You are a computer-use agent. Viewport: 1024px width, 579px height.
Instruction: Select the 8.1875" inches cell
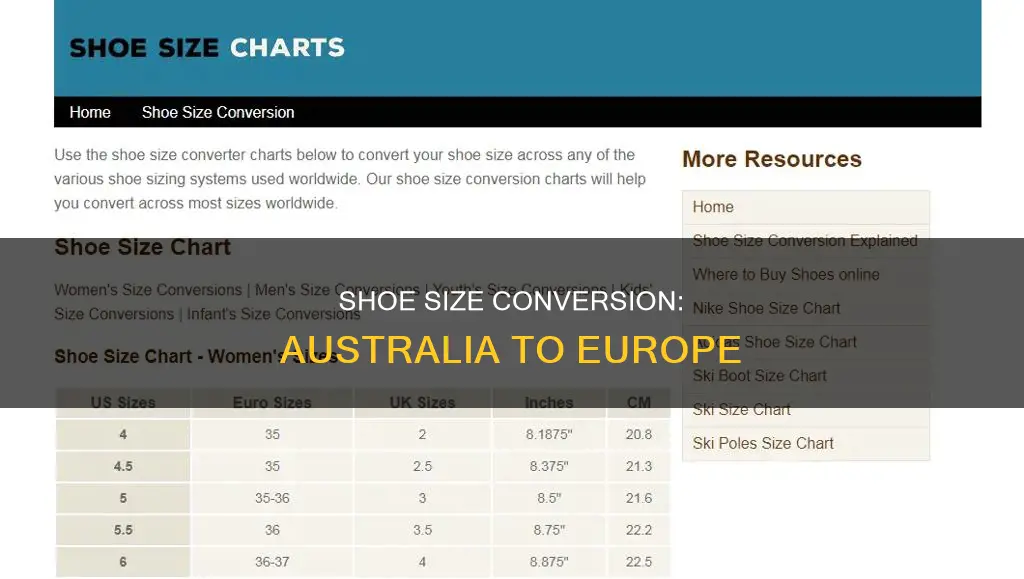549,434
